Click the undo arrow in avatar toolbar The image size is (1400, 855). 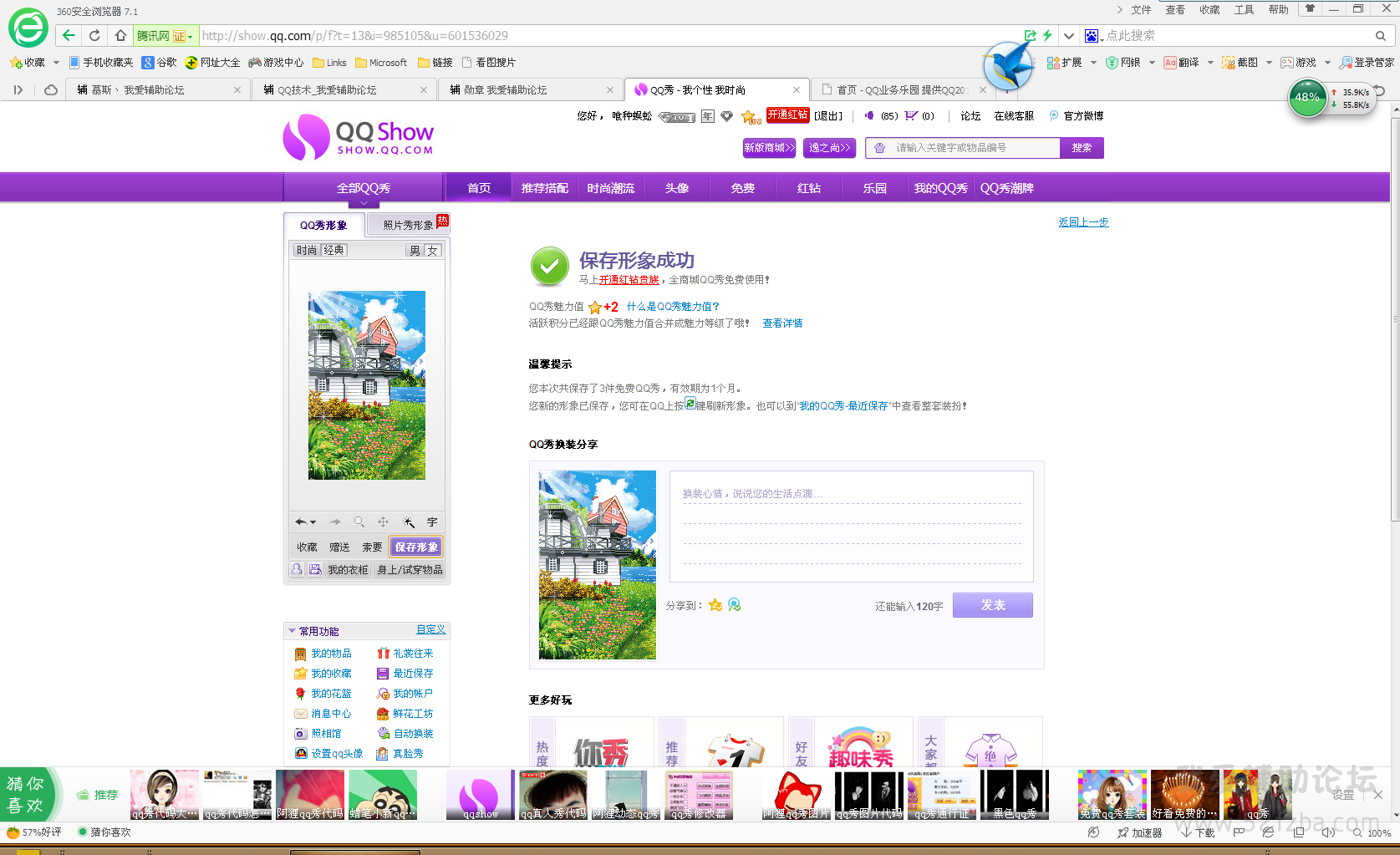[301, 522]
